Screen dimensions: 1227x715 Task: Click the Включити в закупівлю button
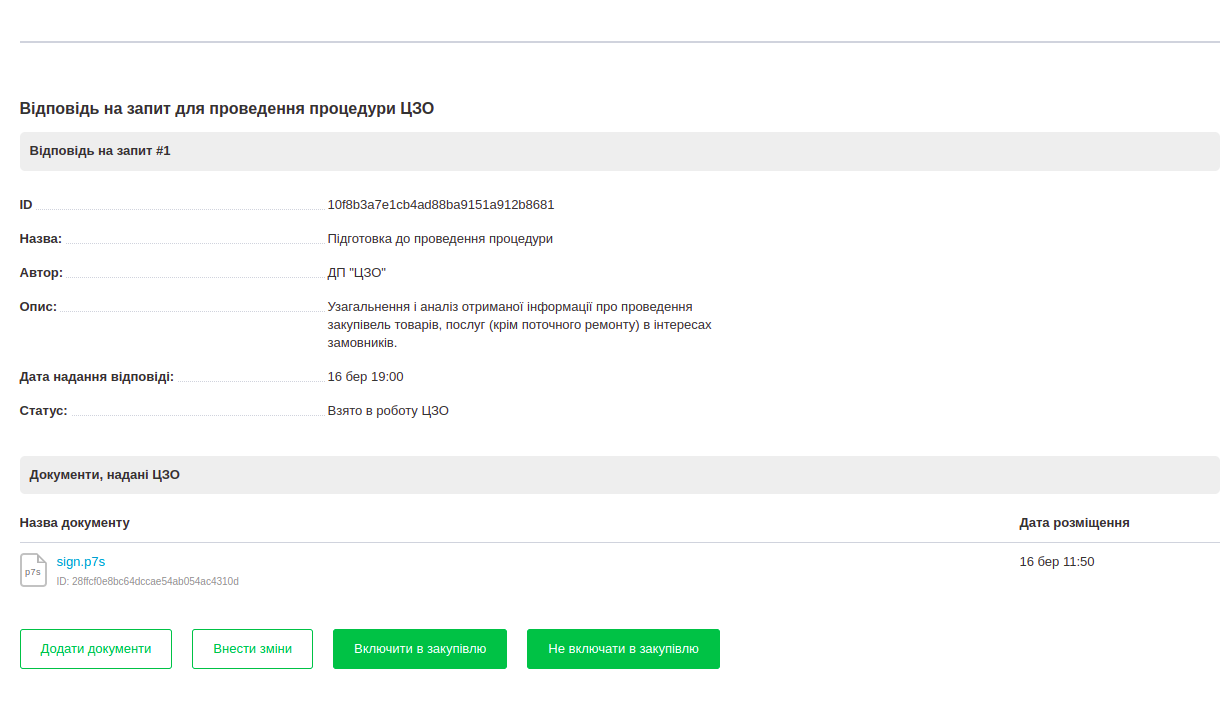(x=420, y=649)
